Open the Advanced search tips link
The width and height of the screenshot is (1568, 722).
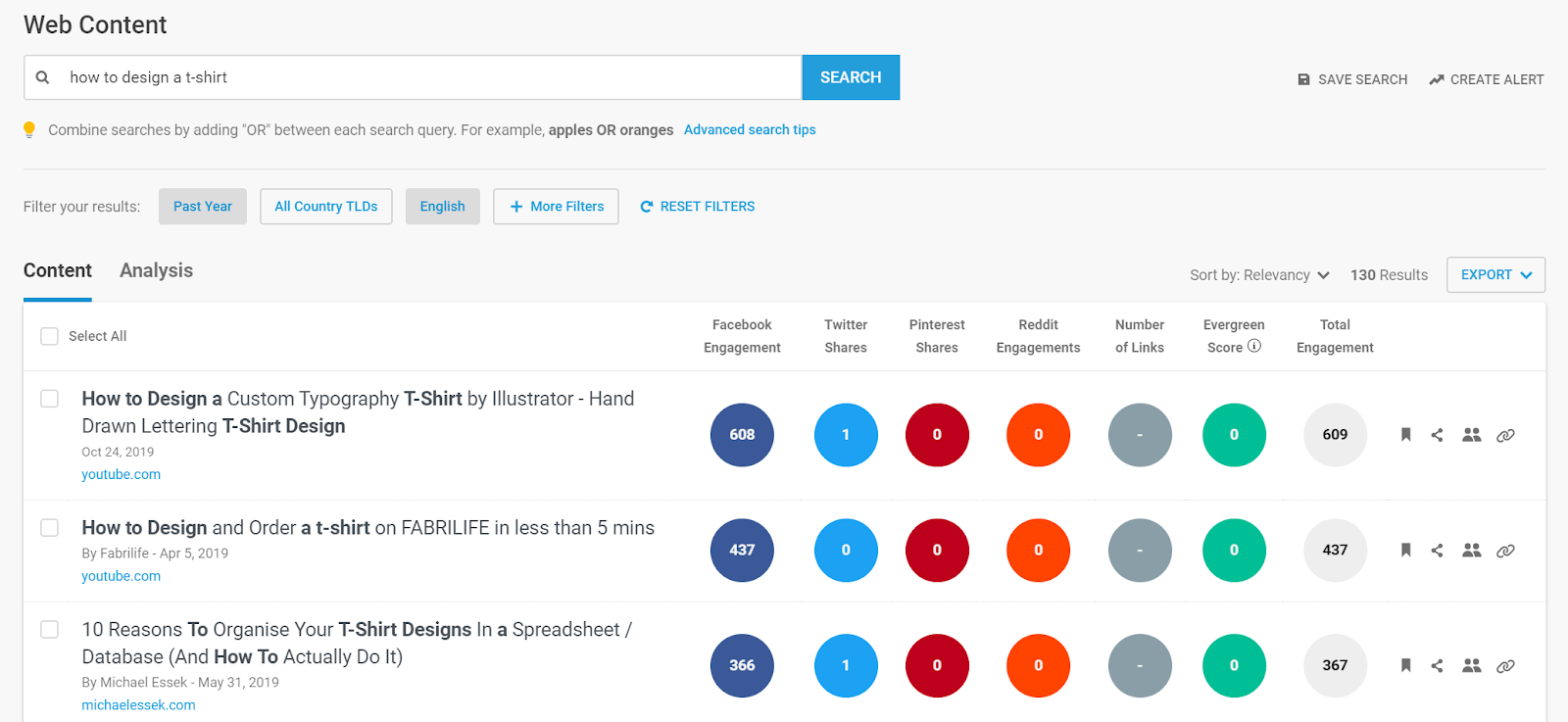750,129
